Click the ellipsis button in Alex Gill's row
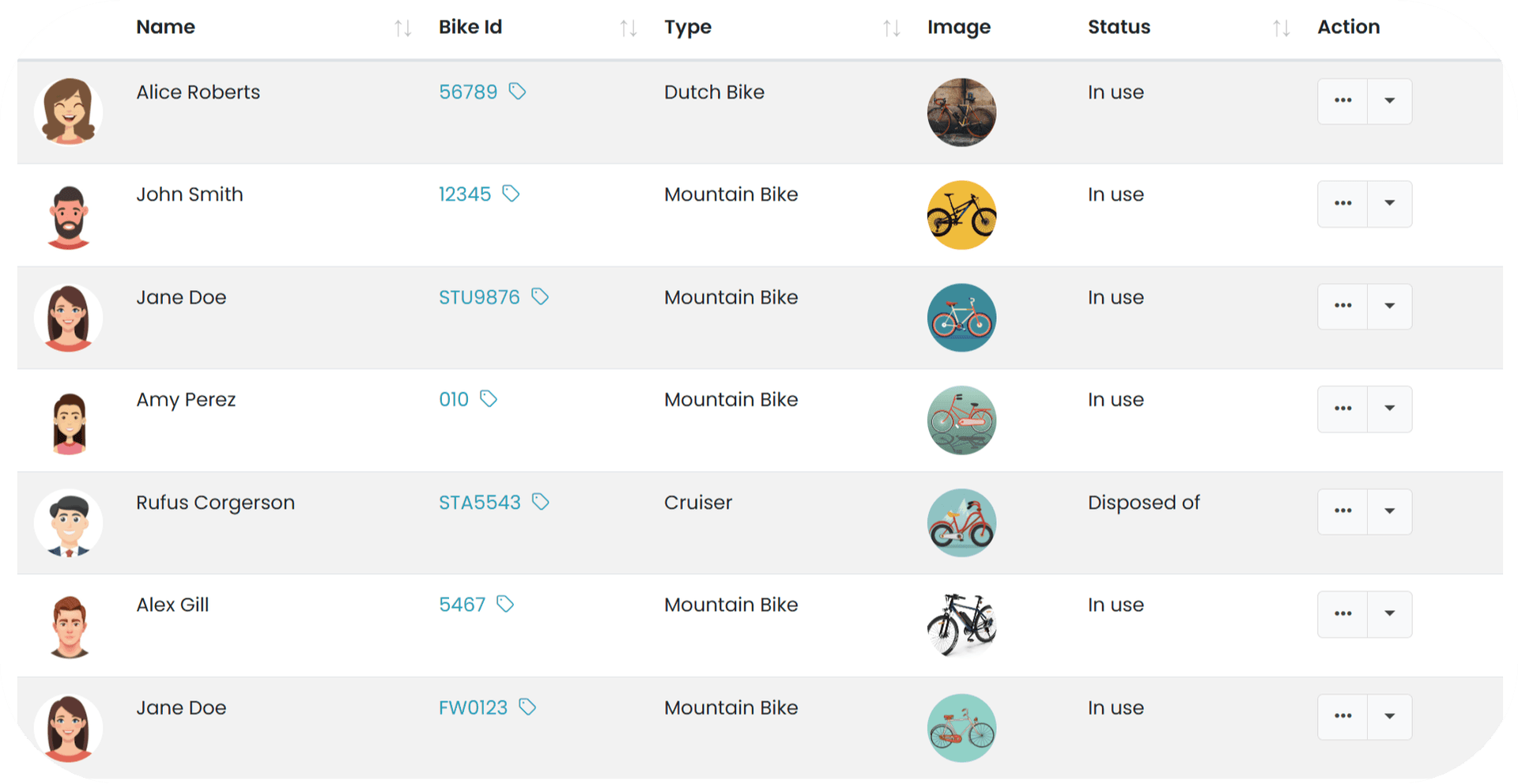1518x784 pixels. [1342, 614]
